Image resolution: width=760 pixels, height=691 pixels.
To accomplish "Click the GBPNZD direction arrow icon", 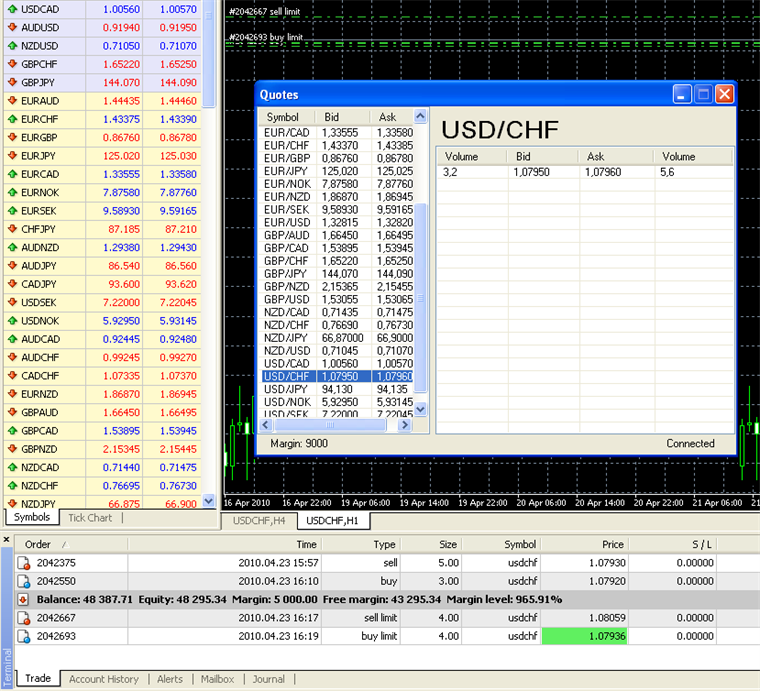I will click(x=13, y=449).
